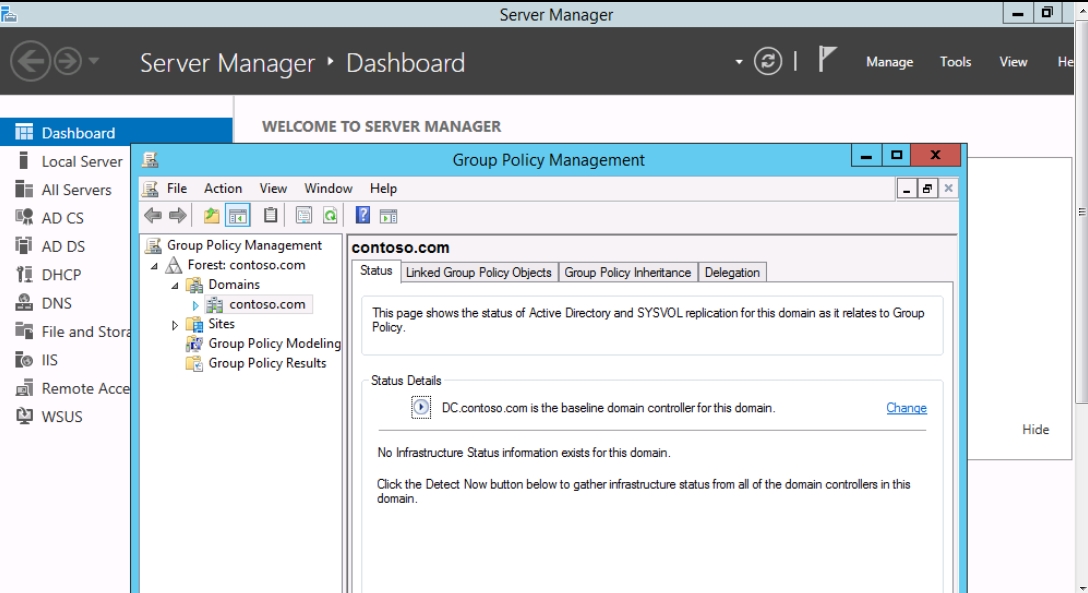
Task: Open the dropdown arrow left of refresh icon
Action: [x=739, y=62]
